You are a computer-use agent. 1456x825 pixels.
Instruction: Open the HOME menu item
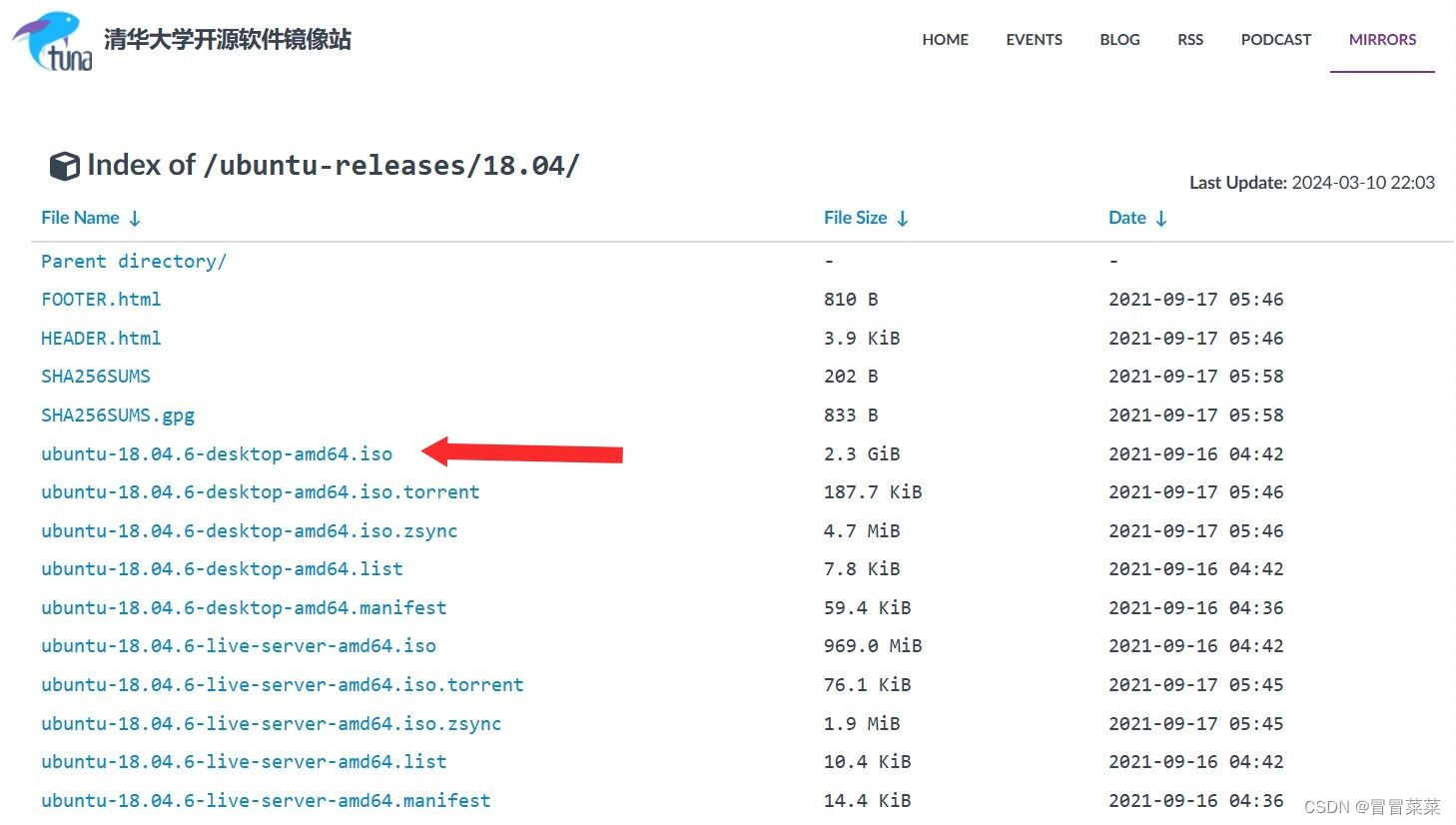[x=945, y=40]
